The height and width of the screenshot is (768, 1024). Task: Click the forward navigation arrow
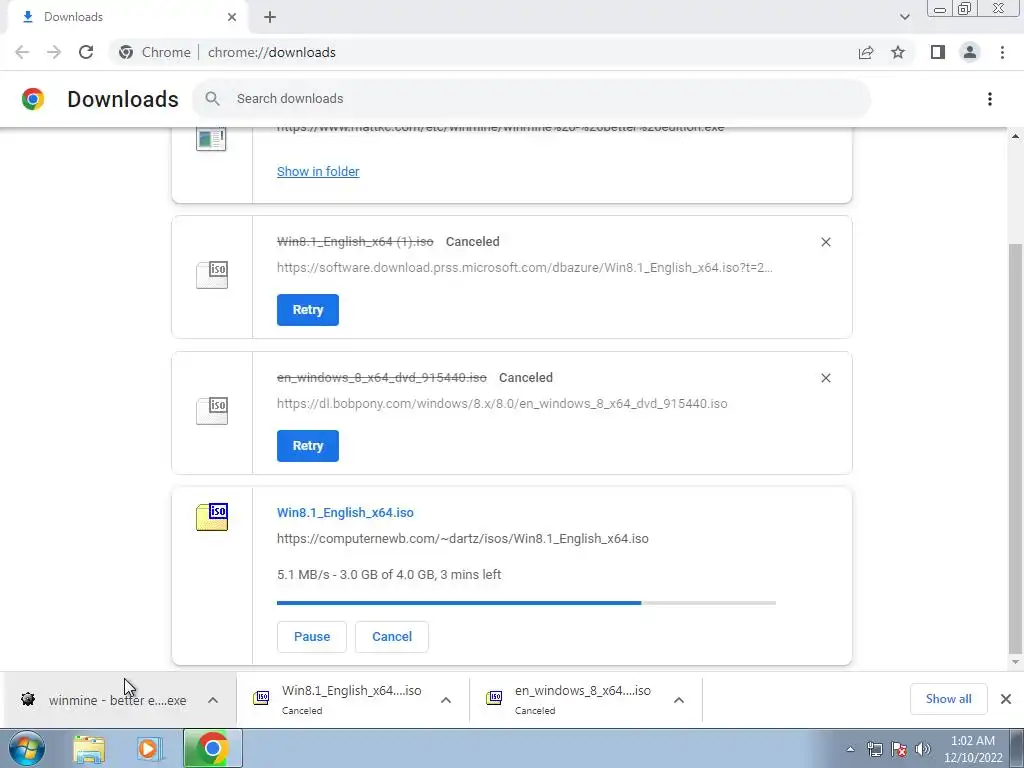point(54,52)
